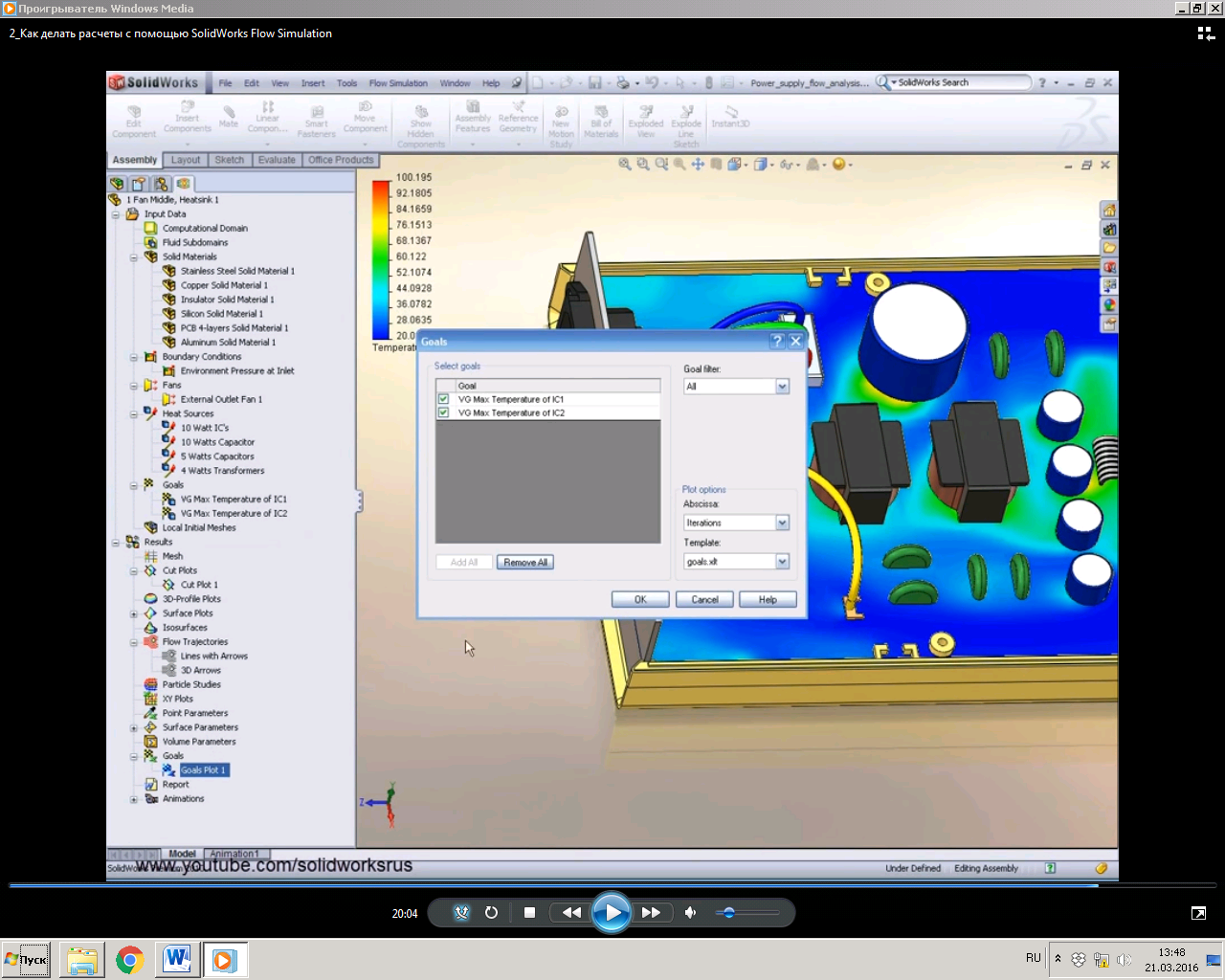Click the Report tree item
The width and height of the screenshot is (1225, 980).
[x=167, y=785]
